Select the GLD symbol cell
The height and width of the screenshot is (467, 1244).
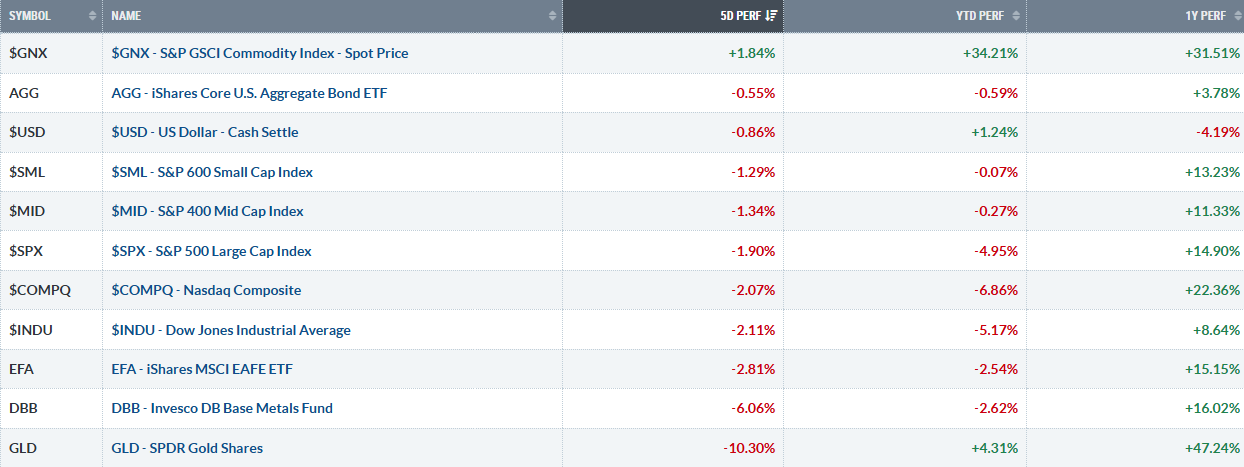pos(22,448)
